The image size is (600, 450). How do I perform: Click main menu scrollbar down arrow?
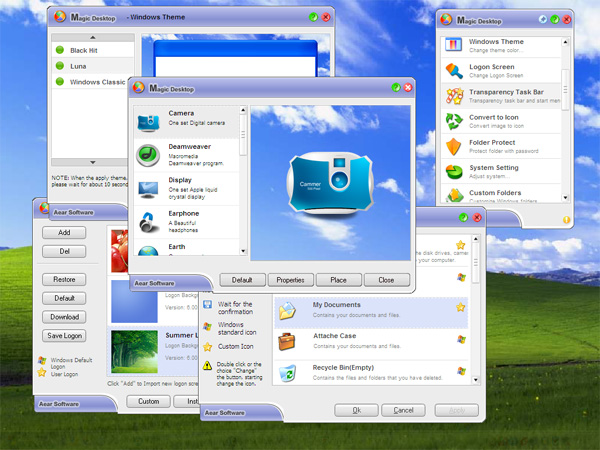pyautogui.click(x=565, y=198)
